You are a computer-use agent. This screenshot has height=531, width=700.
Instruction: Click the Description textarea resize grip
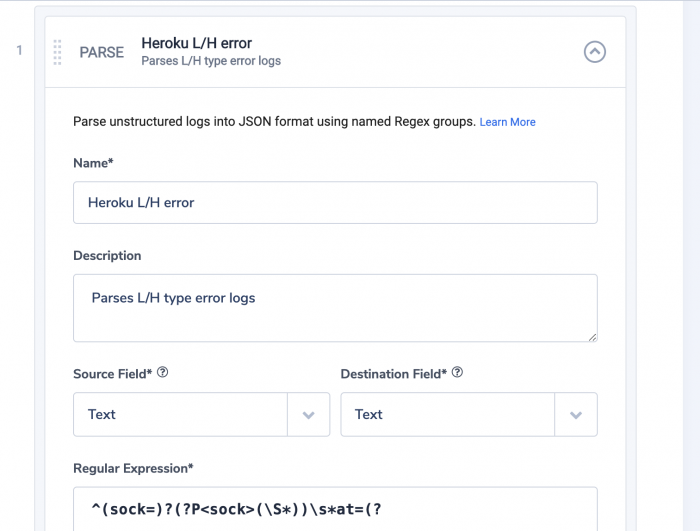(x=592, y=337)
